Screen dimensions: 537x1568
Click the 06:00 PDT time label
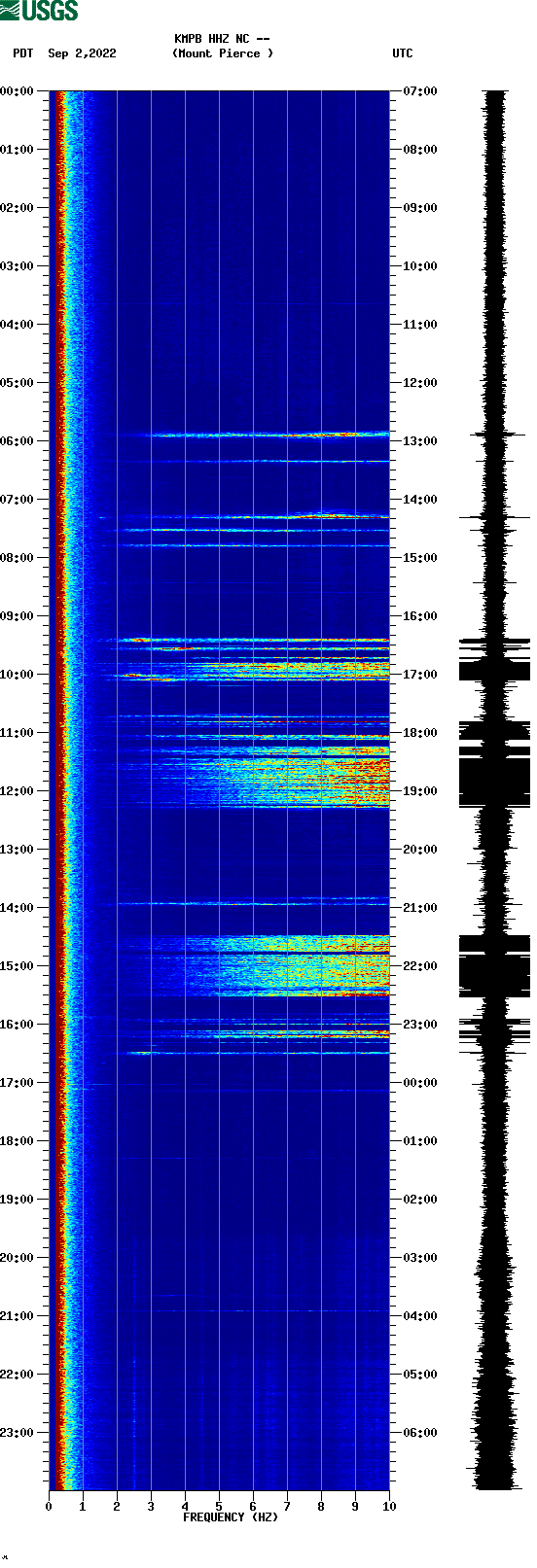click(x=17, y=441)
